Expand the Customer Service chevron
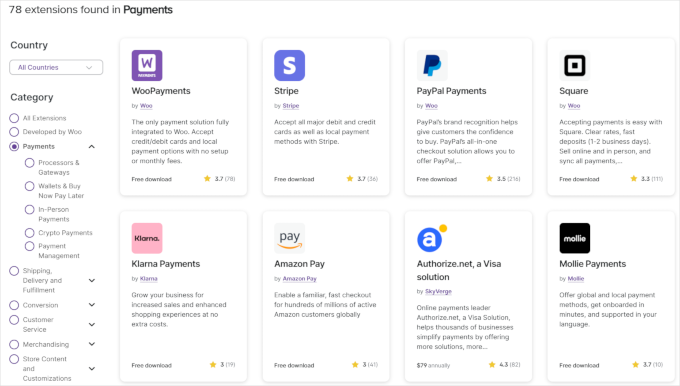 click(x=92, y=324)
